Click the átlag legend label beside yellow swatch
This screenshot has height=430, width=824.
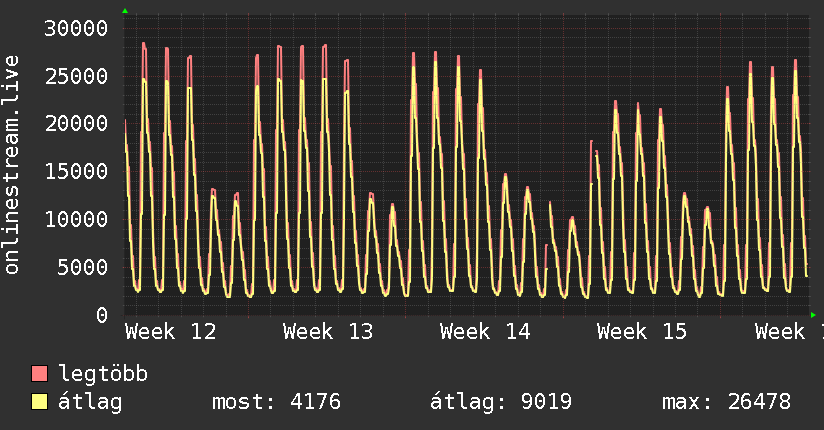pyautogui.click(x=90, y=402)
